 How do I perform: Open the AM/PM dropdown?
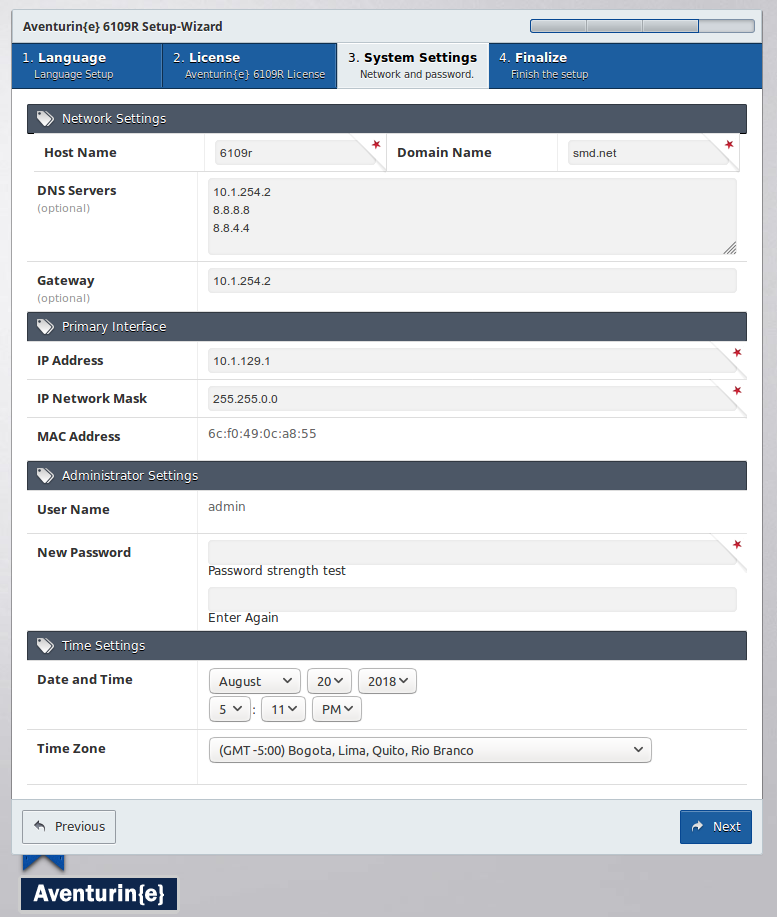point(337,709)
